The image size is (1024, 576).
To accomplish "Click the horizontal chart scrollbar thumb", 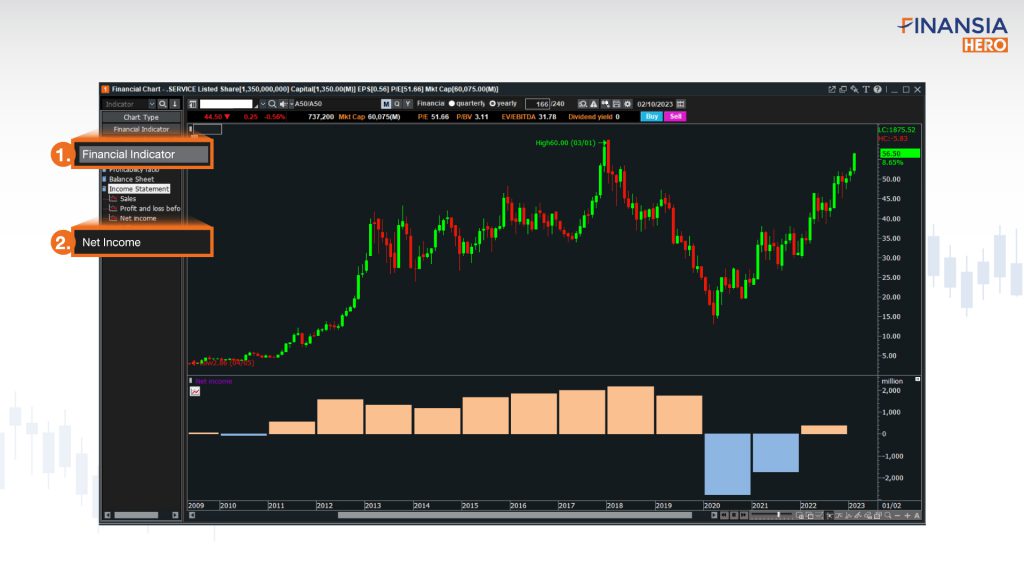I will pyautogui.click(x=515, y=515).
